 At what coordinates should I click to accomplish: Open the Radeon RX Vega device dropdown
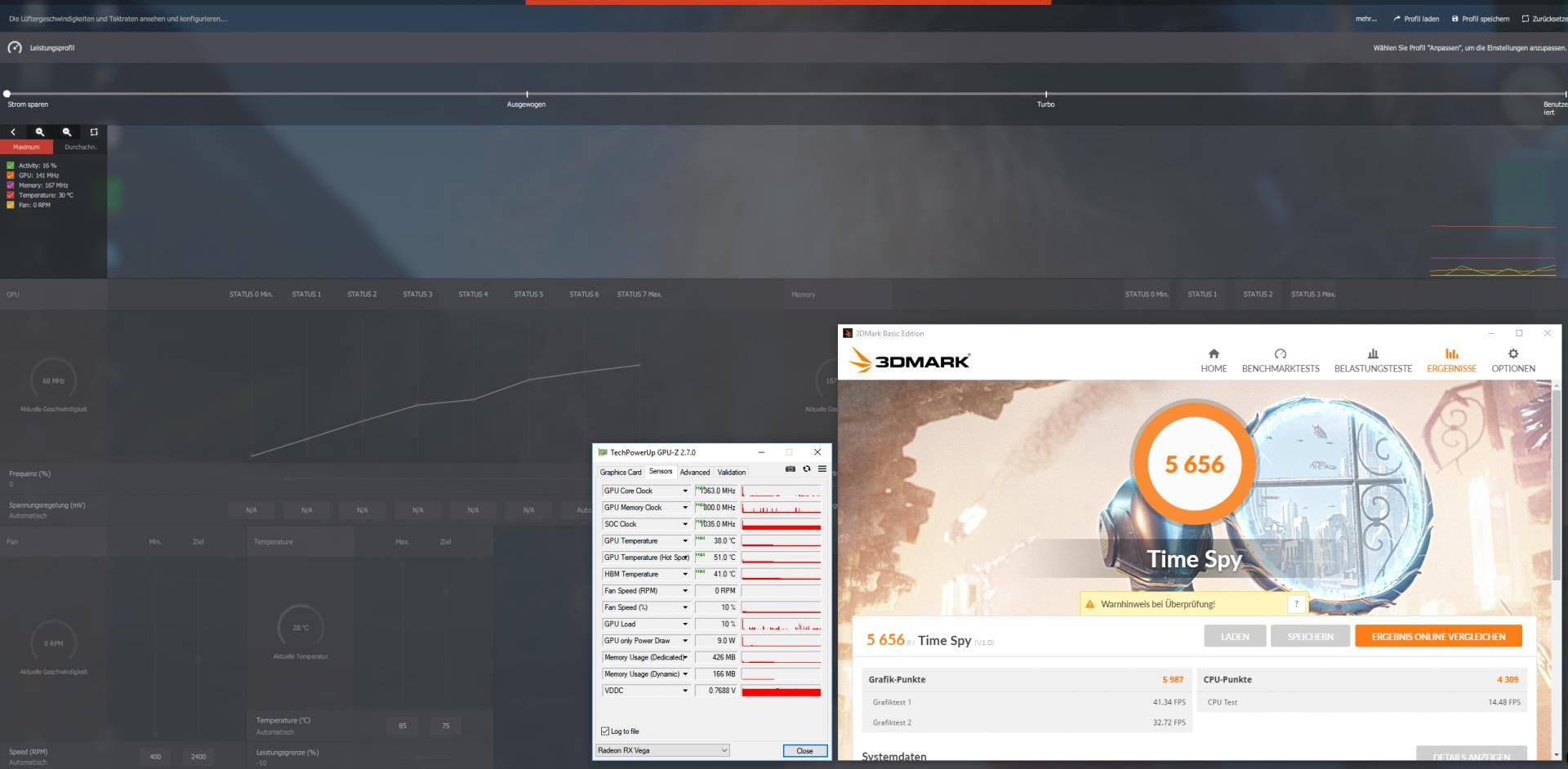662,750
